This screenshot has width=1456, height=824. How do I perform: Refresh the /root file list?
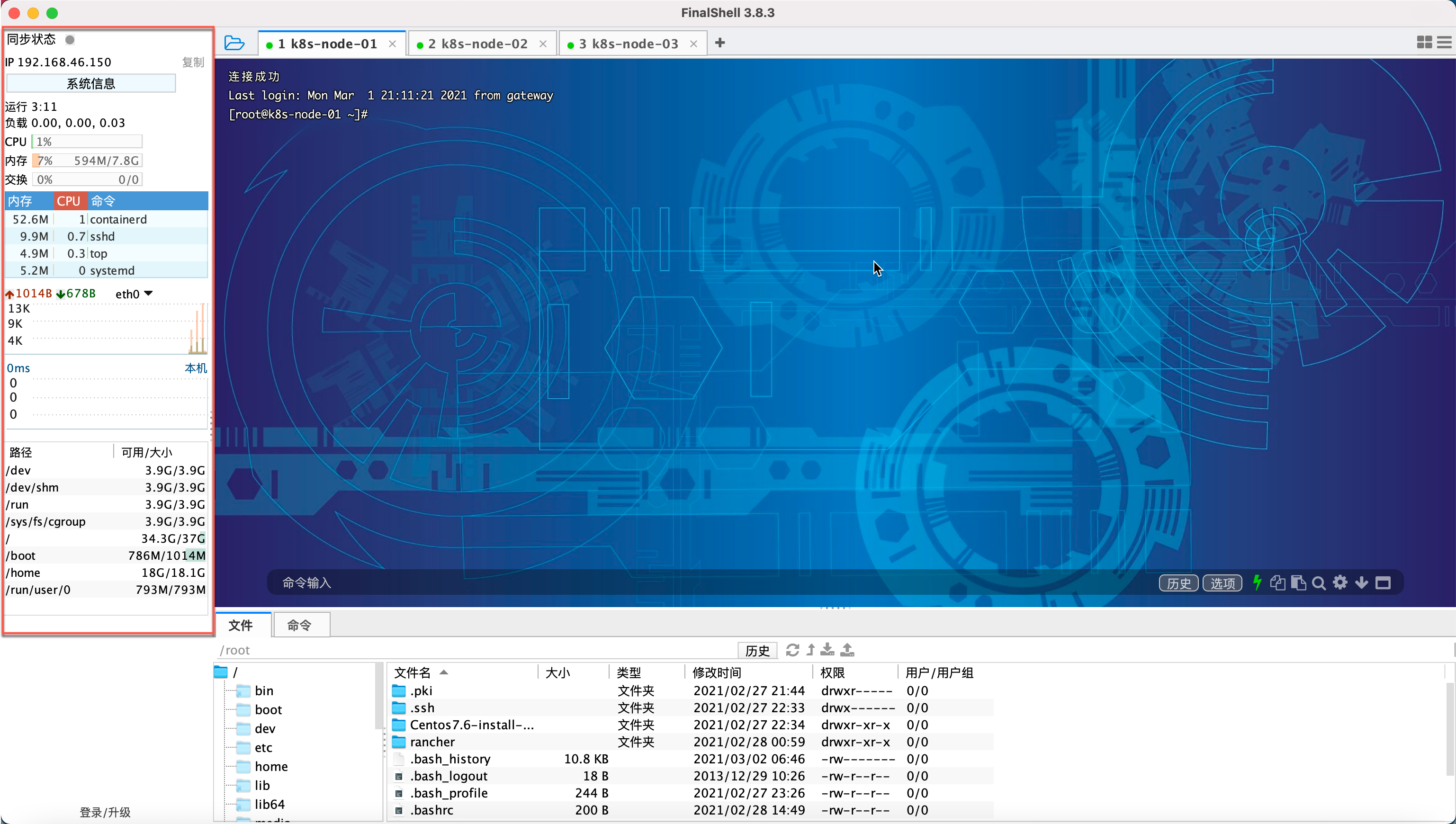(792, 649)
